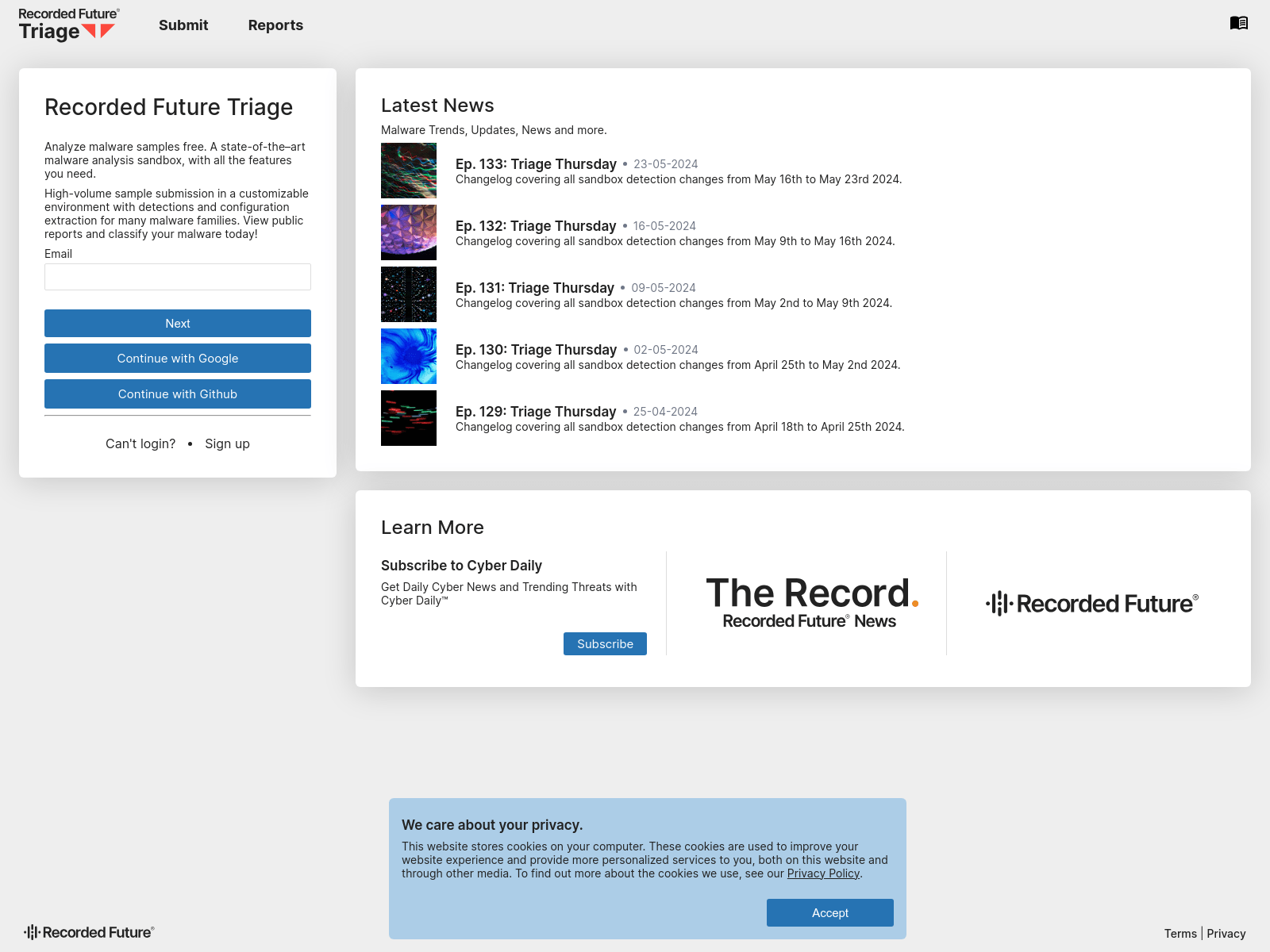Viewport: 1270px width, 952px height.
Task: Open the Can't login? link
Action: [140, 443]
